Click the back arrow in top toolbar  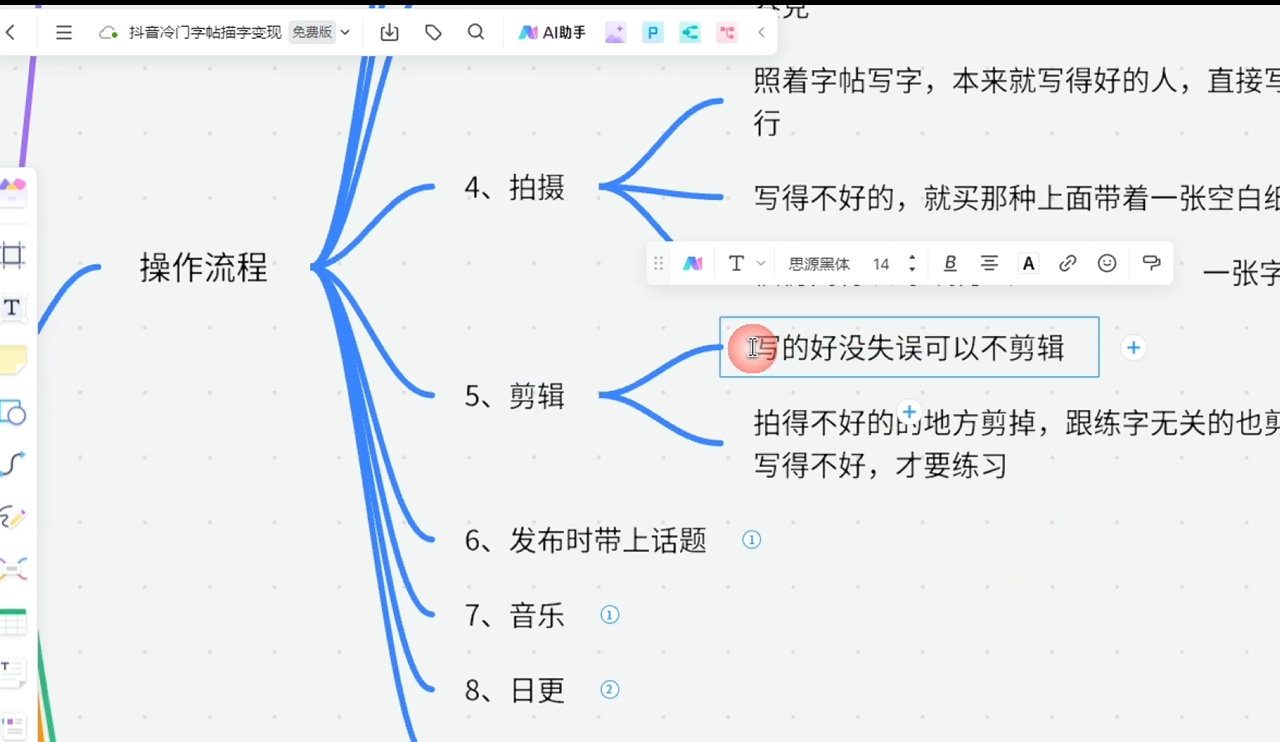[11, 33]
